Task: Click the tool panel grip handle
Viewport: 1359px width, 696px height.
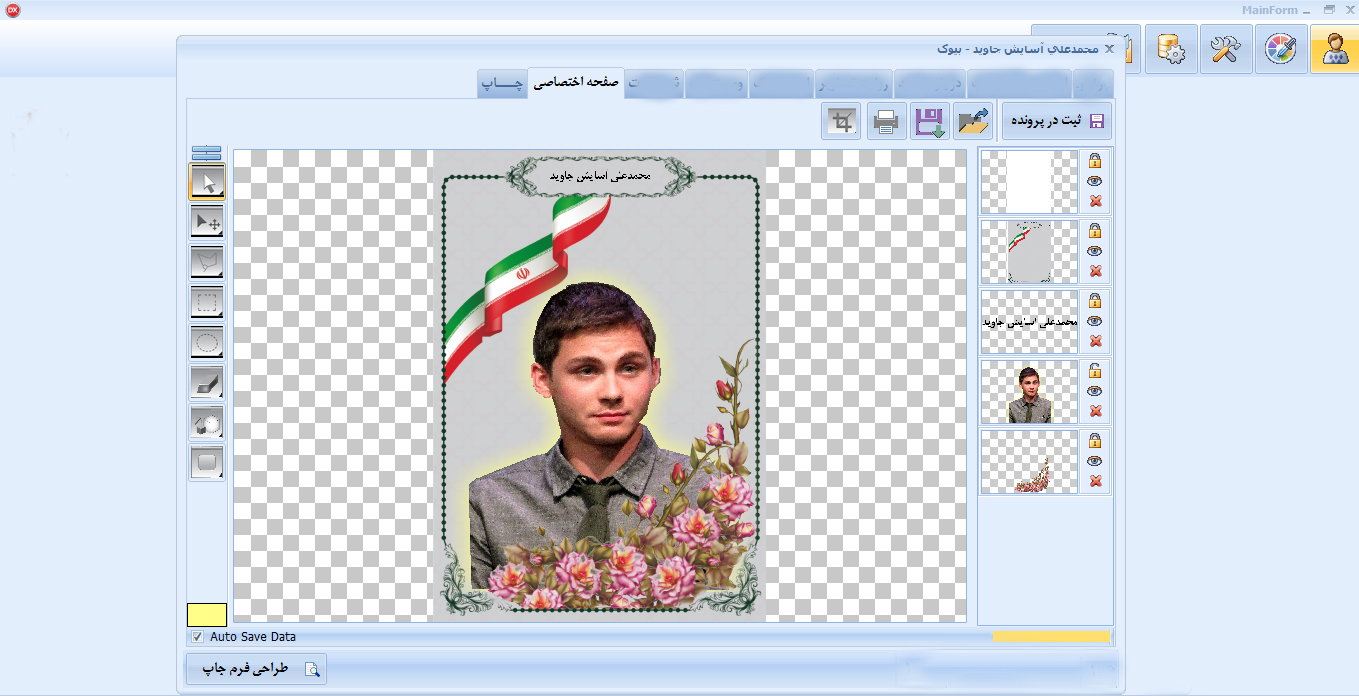Action: (206, 153)
